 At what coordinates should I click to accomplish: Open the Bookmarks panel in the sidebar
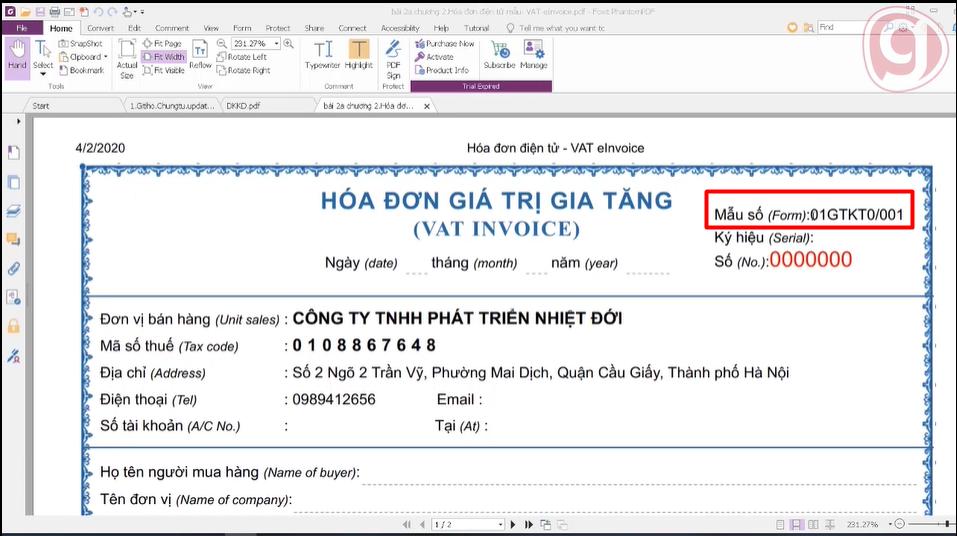pyautogui.click(x=13, y=153)
